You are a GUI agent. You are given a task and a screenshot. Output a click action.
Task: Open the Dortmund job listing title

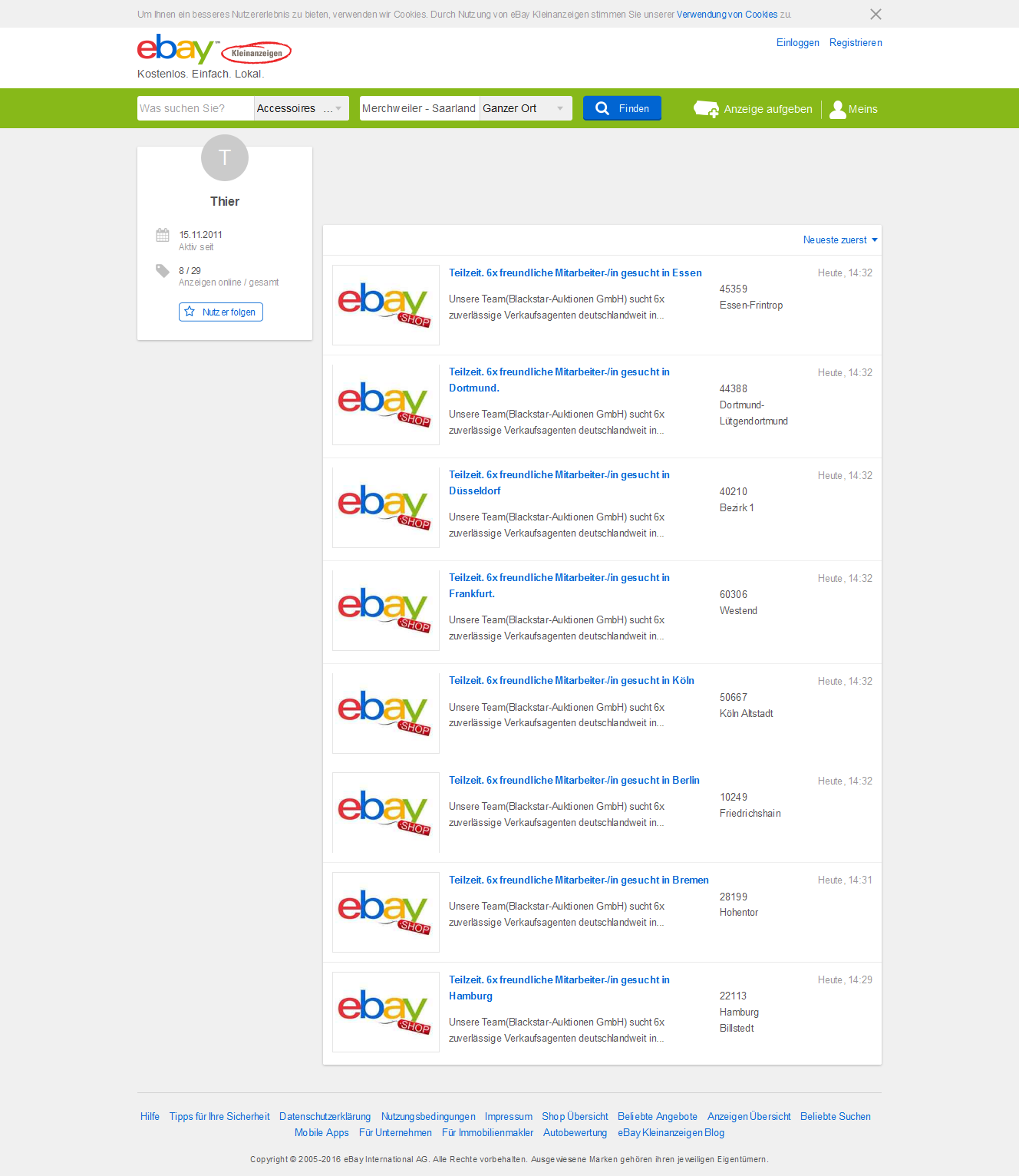(559, 380)
